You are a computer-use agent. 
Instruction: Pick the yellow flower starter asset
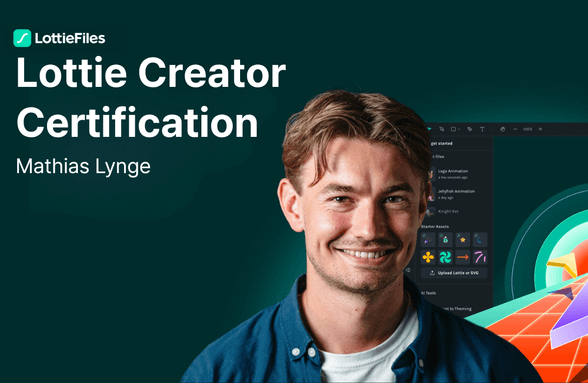click(428, 257)
